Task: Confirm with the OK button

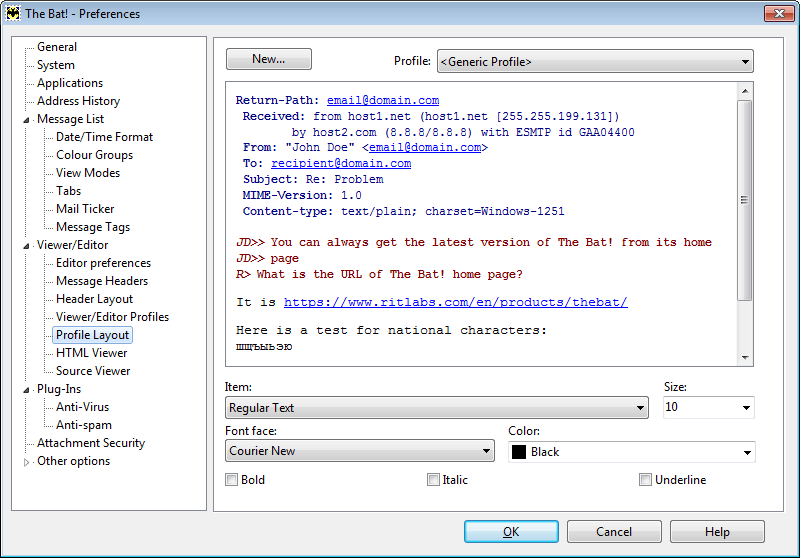Action: coord(511,532)
